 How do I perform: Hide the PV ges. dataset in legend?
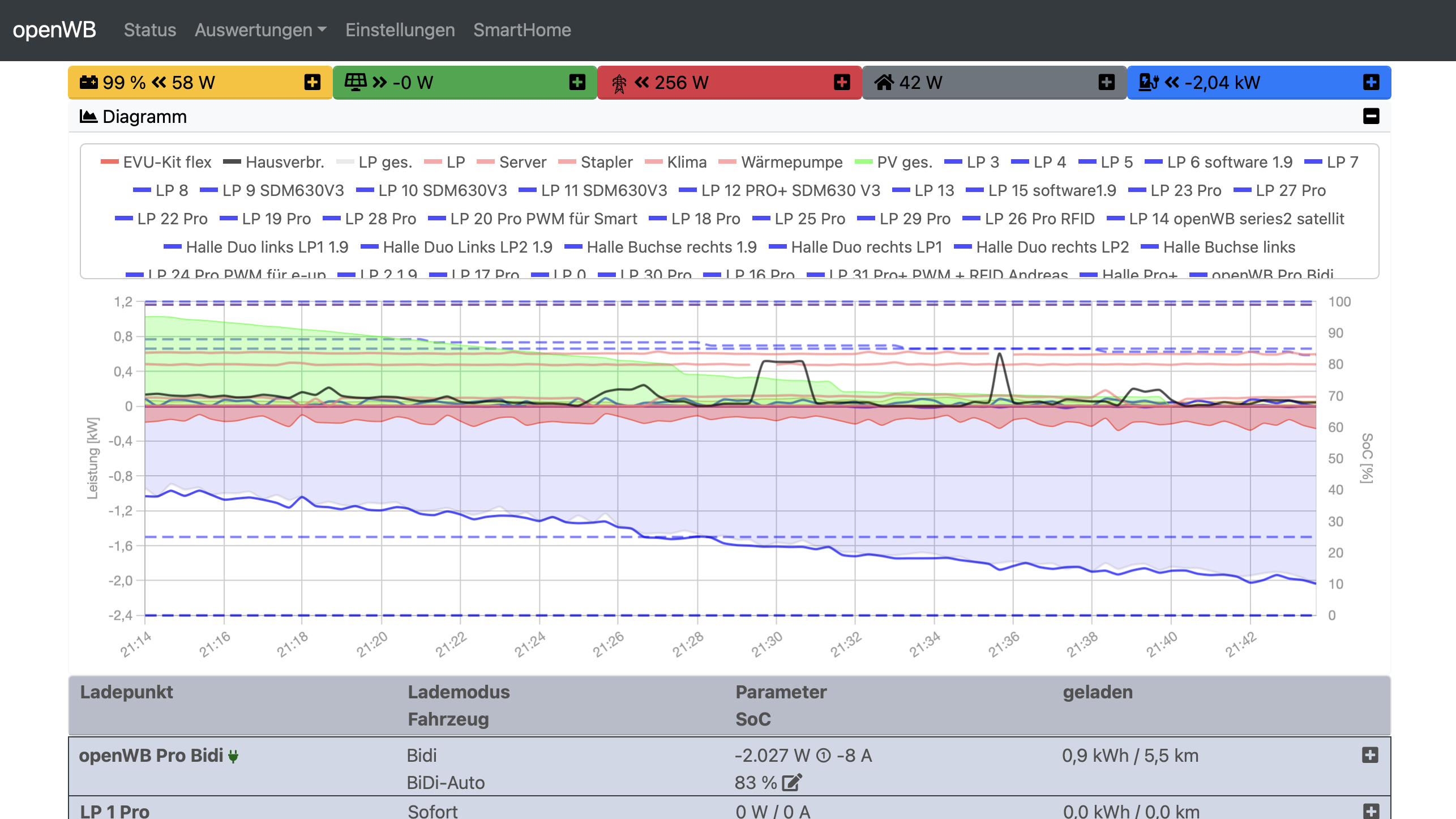click(x=893, y=163)
